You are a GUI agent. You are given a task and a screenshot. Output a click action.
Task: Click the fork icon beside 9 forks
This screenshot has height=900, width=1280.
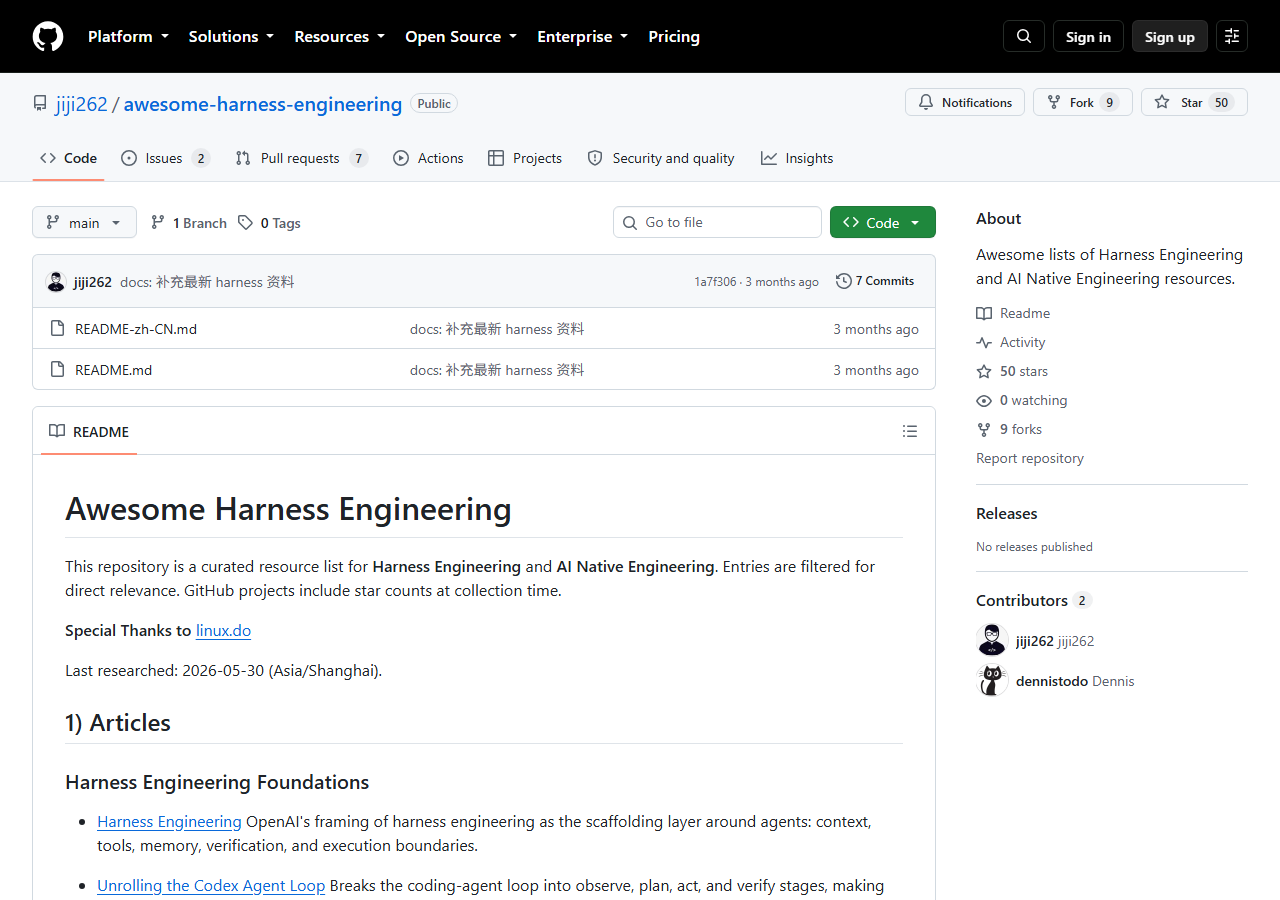click(984, 429)
